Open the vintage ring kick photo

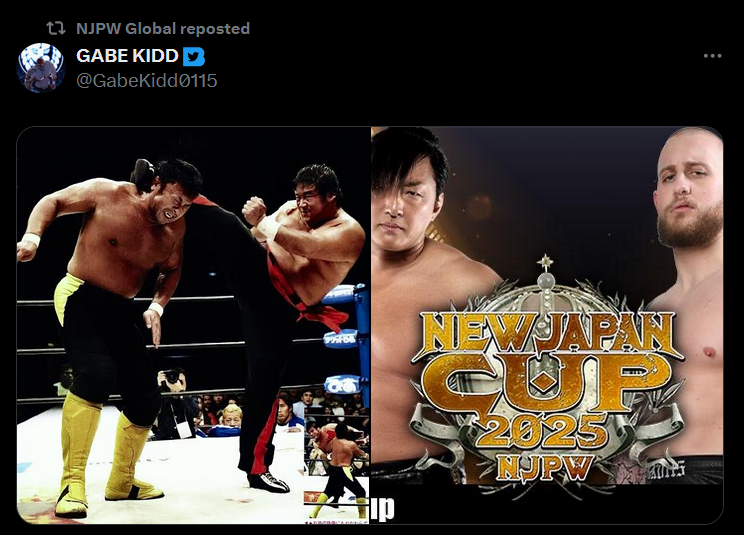194,325
